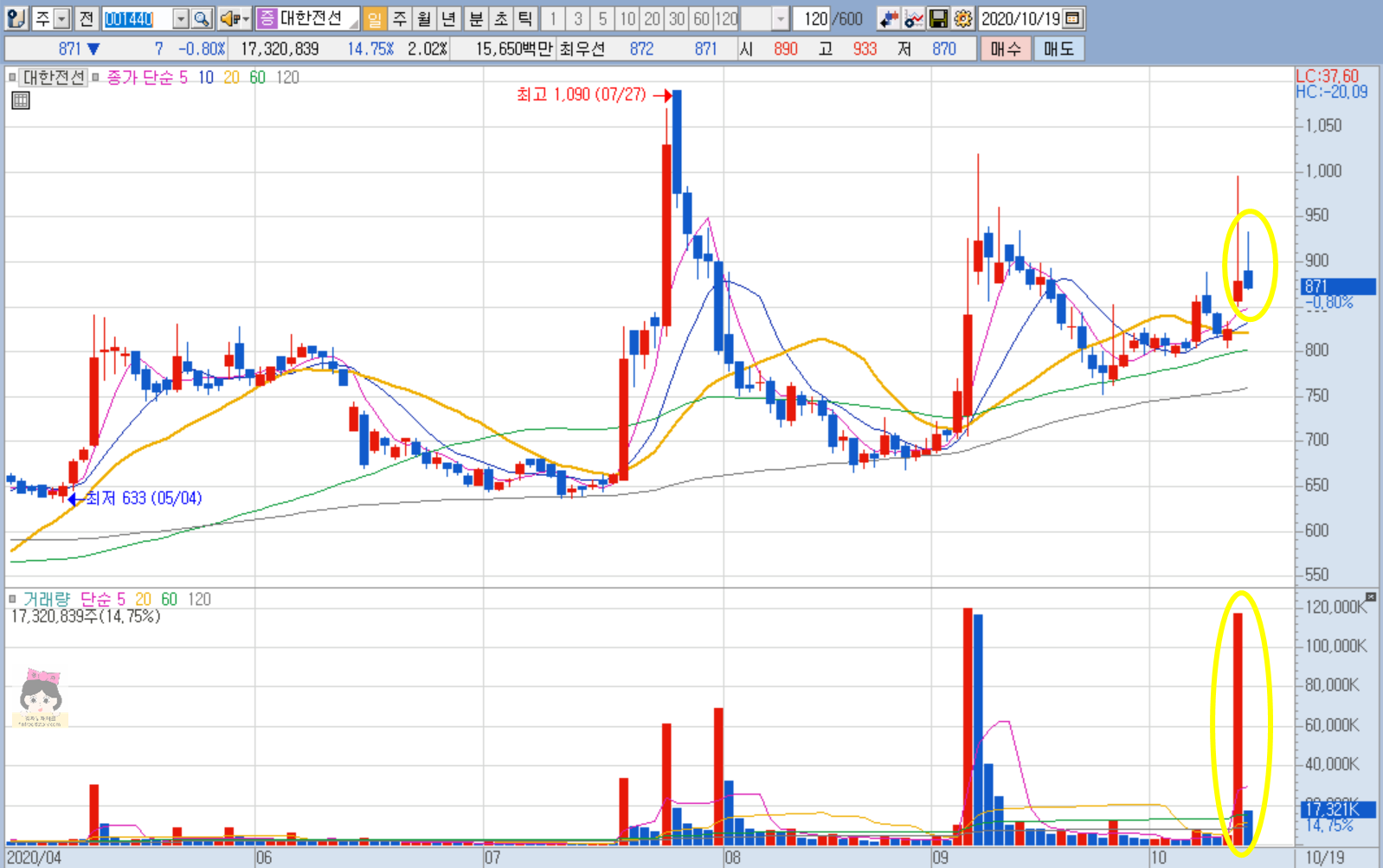The width and height of the screenshot is (1383, 868).
Task: Click the 매수 (buy) button
Action: point(1005,48)
